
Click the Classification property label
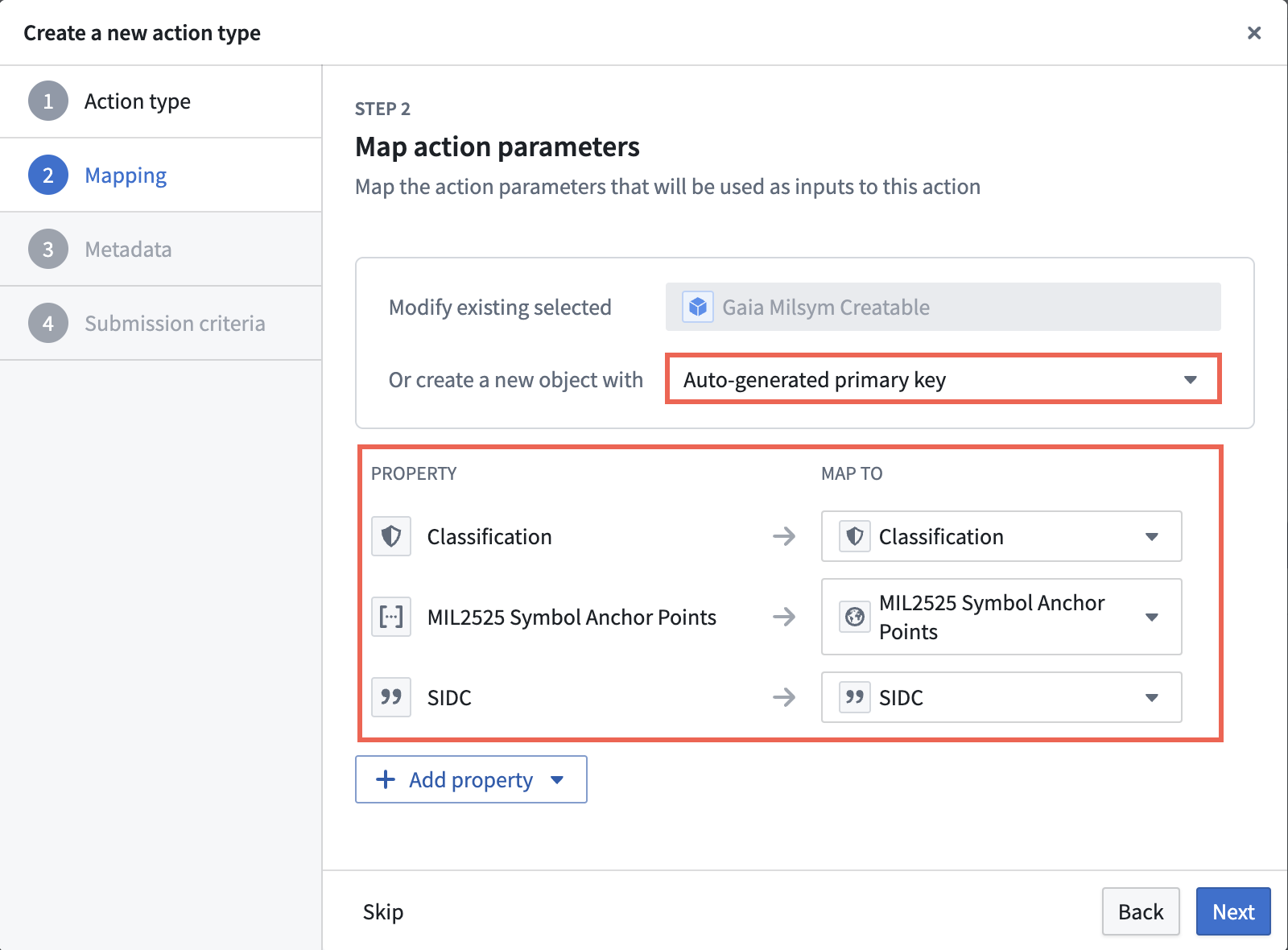[489, 536]
